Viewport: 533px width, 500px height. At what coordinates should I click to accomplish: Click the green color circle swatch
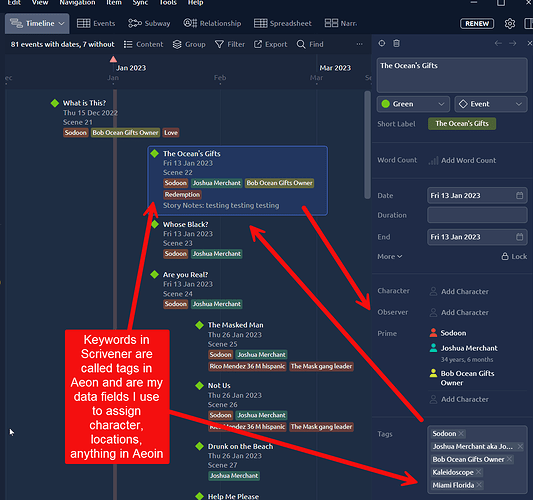point(385,104)
